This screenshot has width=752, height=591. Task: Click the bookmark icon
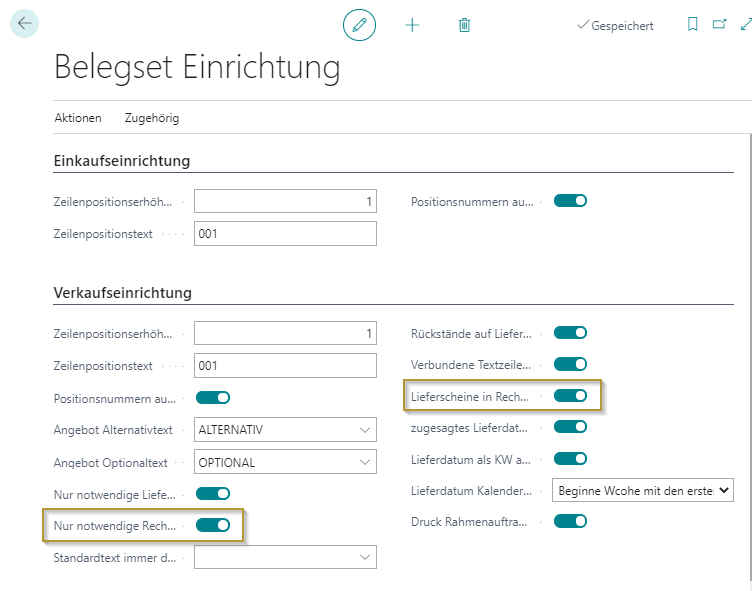coord(692,25)
